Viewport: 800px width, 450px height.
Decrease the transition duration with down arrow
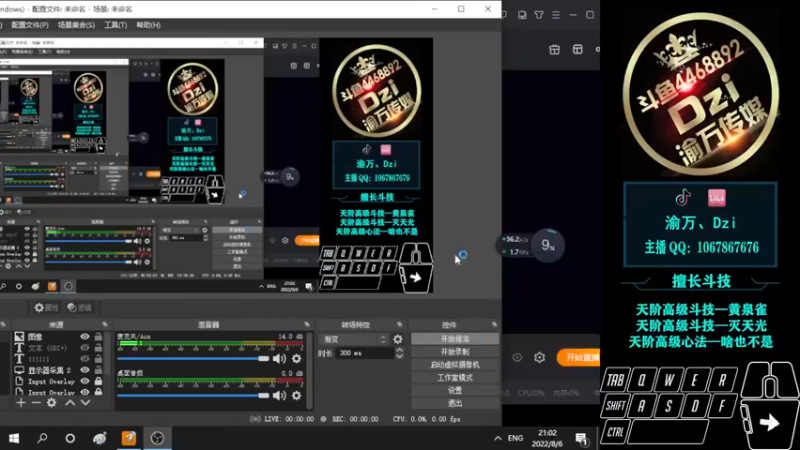399,356
